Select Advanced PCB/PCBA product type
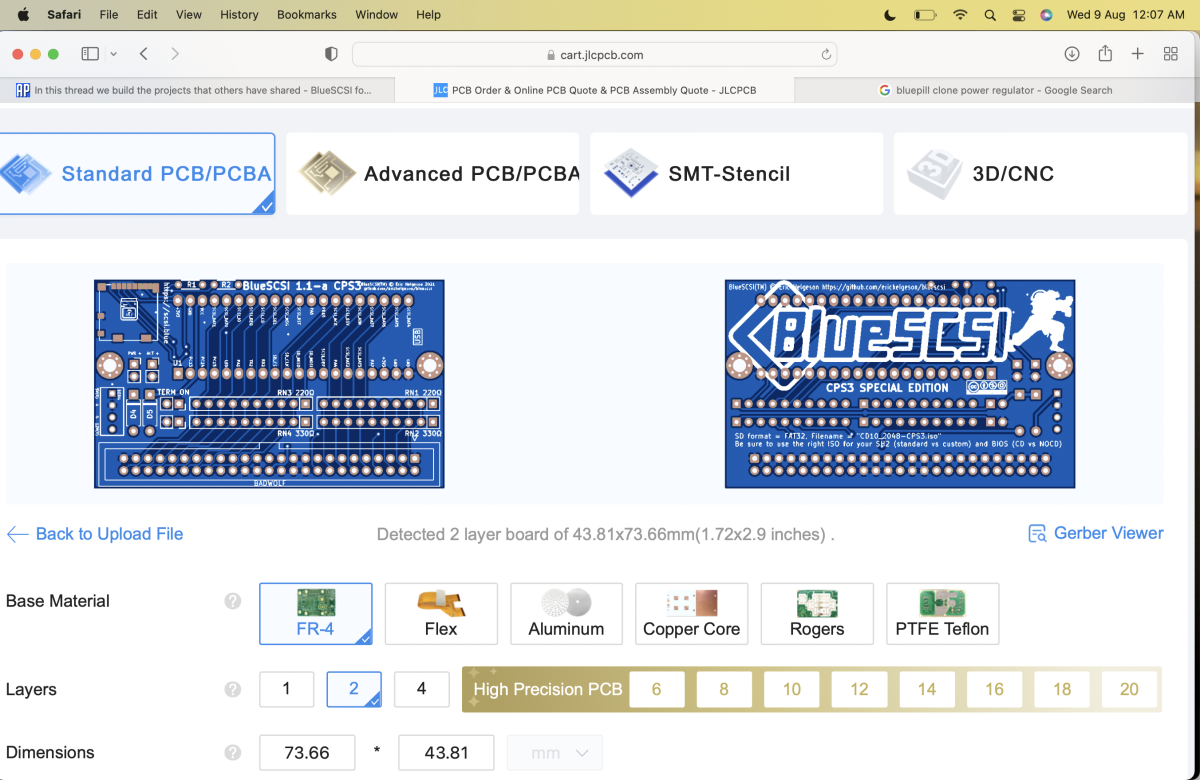 tap(432, 174)
